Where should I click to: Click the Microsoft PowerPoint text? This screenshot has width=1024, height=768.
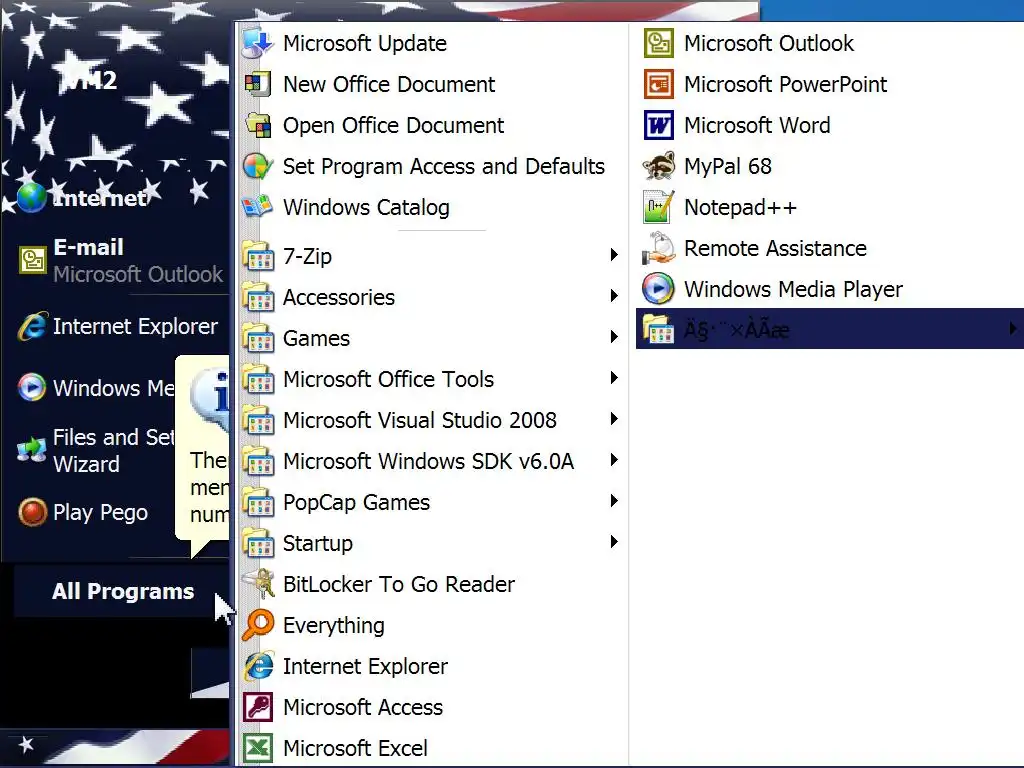786,84
